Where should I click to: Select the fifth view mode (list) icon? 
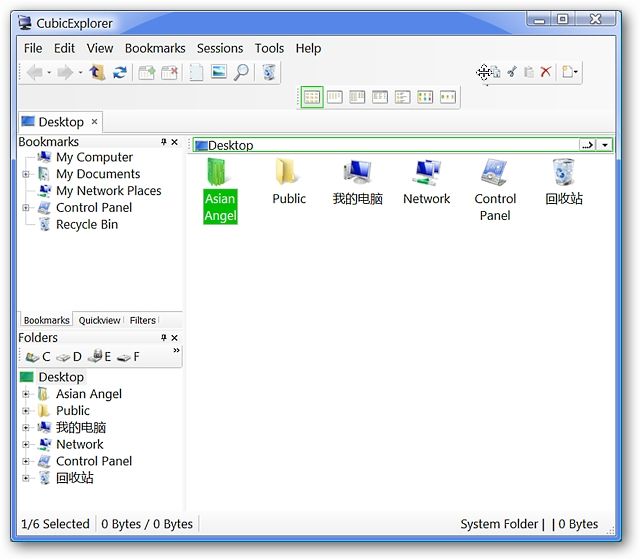[402, 97]
